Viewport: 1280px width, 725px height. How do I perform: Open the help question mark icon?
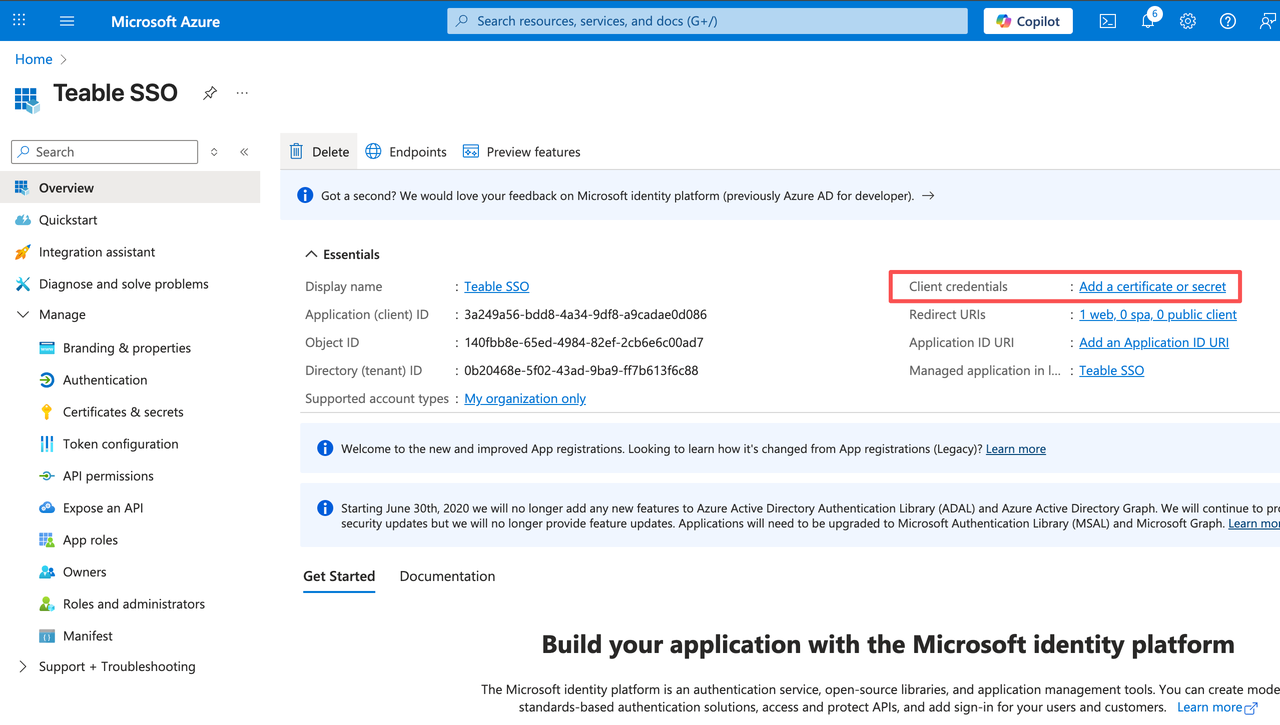point(1228,21)
